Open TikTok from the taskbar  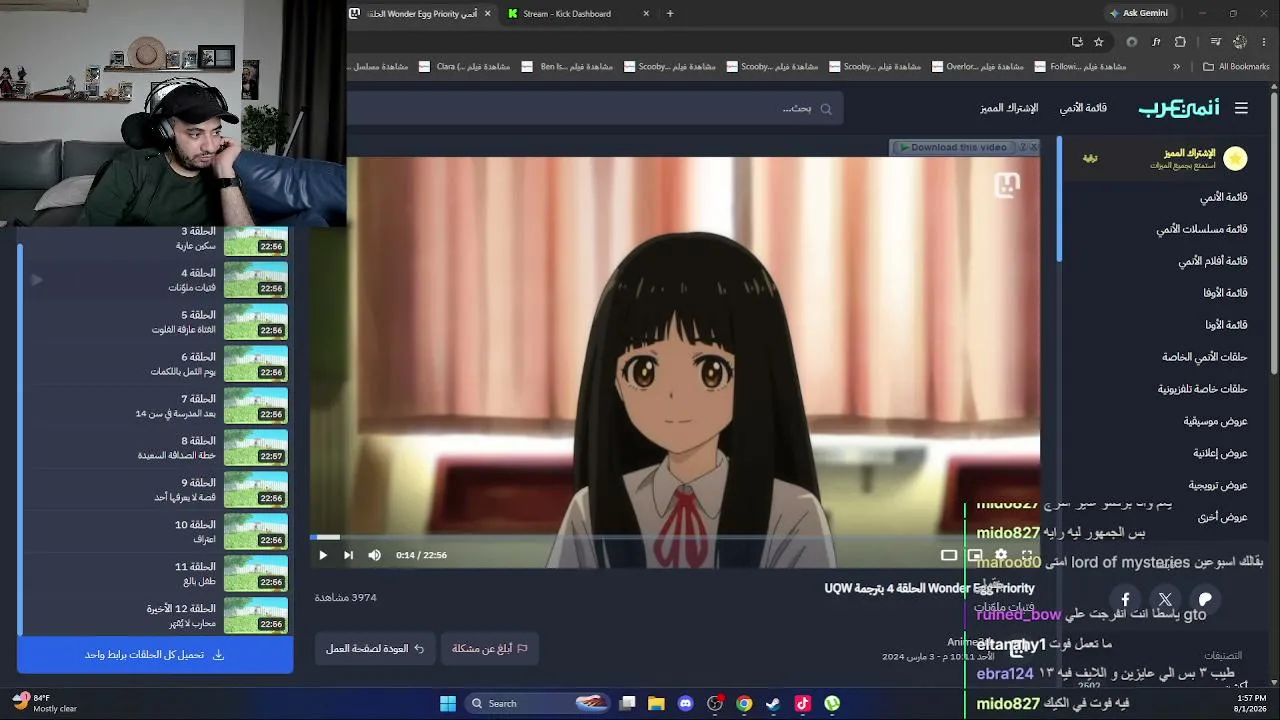[802, 703]
